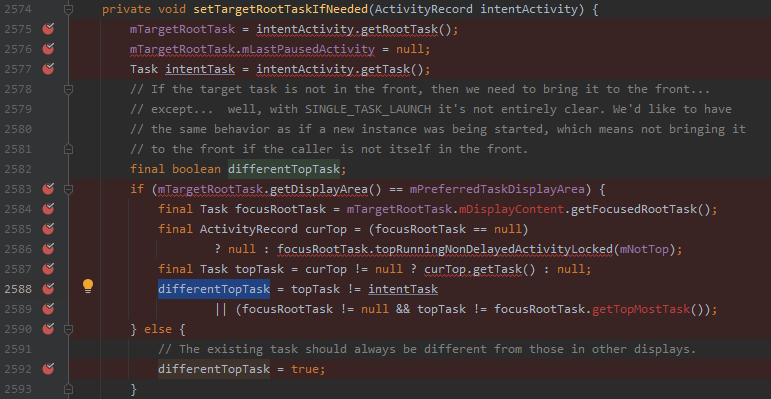Click getRootTask call on line 2575
This screenshot has height=399, width=771.
[399, 30]
